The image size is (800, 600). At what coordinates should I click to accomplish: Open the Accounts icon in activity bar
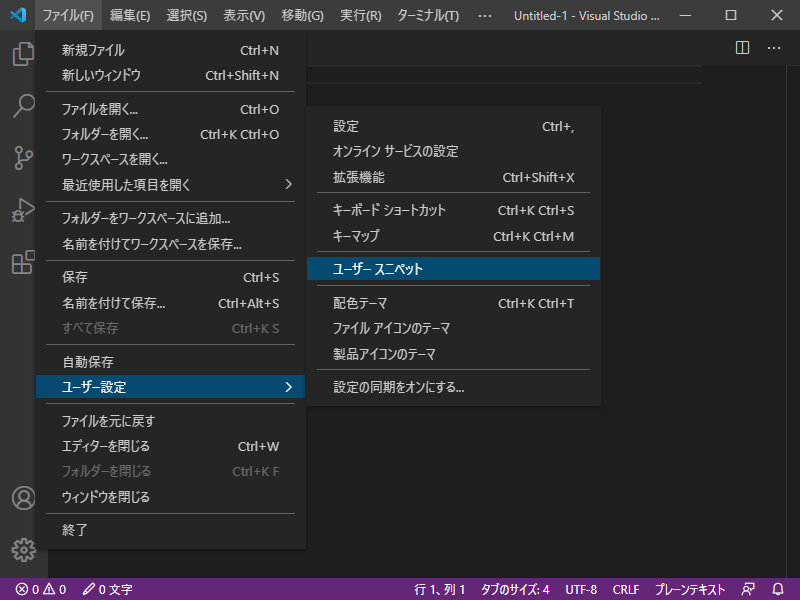pos(23,498)
